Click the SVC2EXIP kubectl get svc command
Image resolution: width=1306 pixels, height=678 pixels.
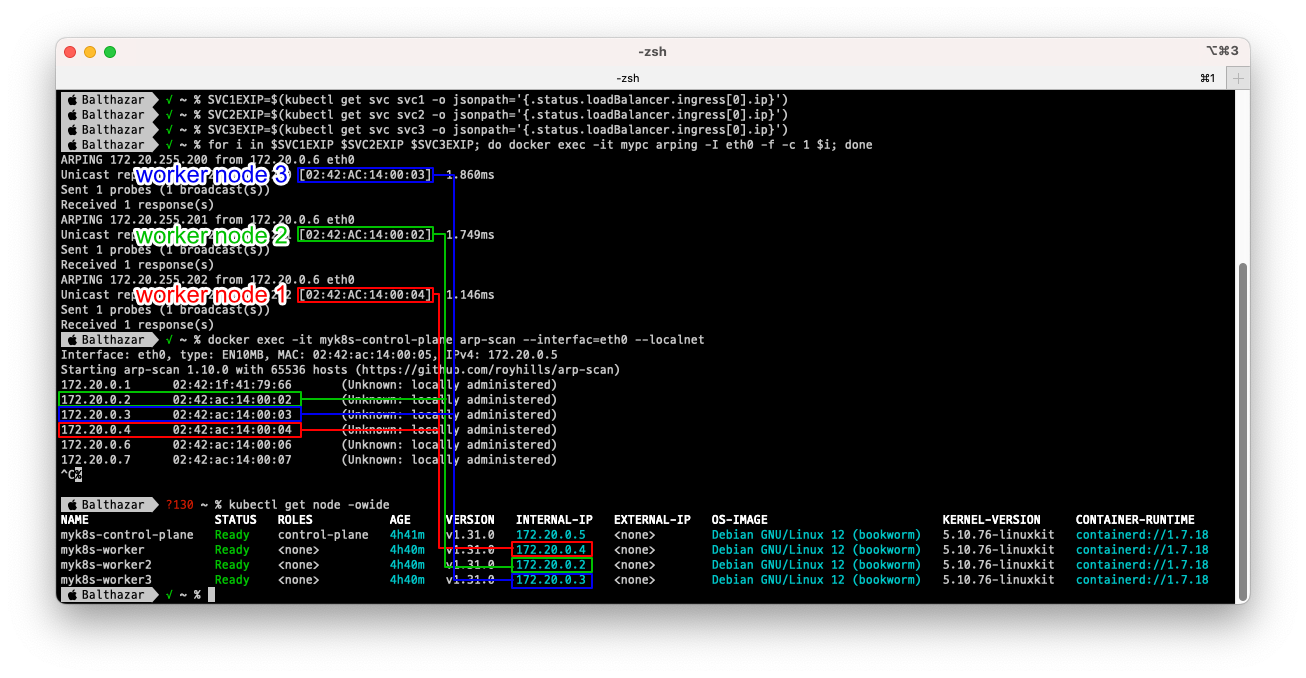click(x=498, y=115)
